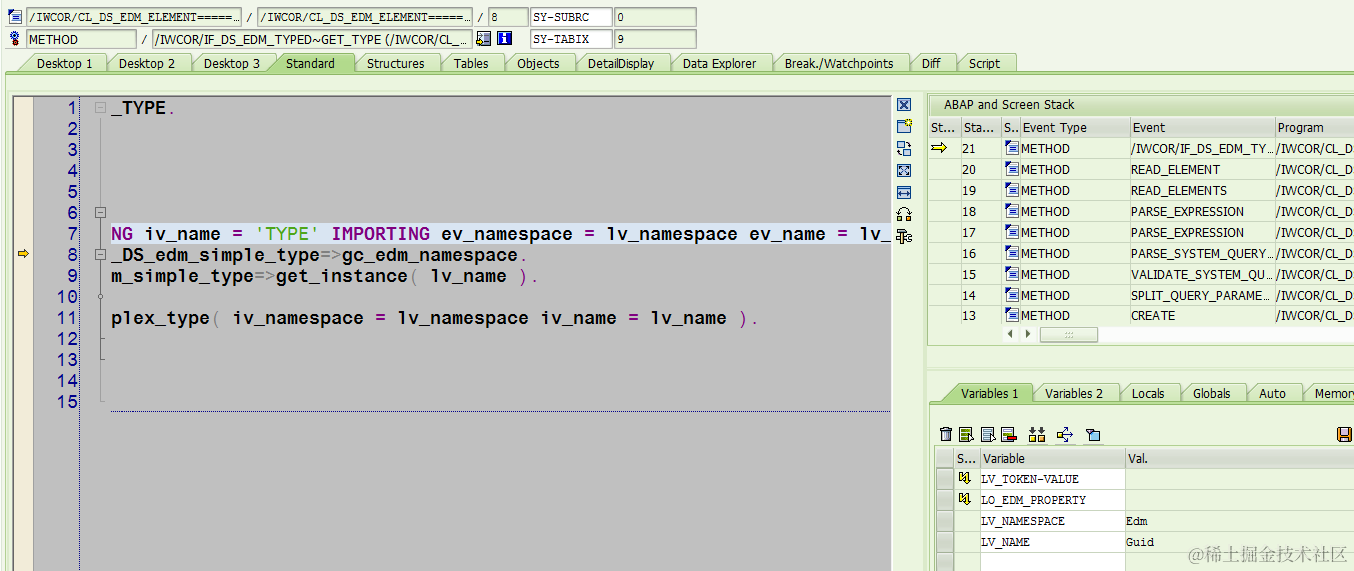Click the second list icon in the variables toolbar
The height and width of the screenshot is (571, 1354).
pyautogui.click(x=988, y=434)
